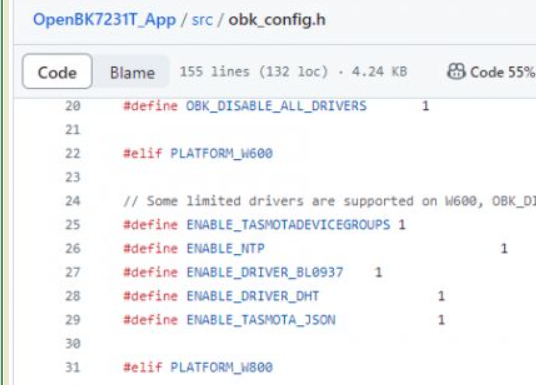536x385 pixels.
Task: Click the obk_config.h file name in breadcrumb
Action: [x=277, y=19]
